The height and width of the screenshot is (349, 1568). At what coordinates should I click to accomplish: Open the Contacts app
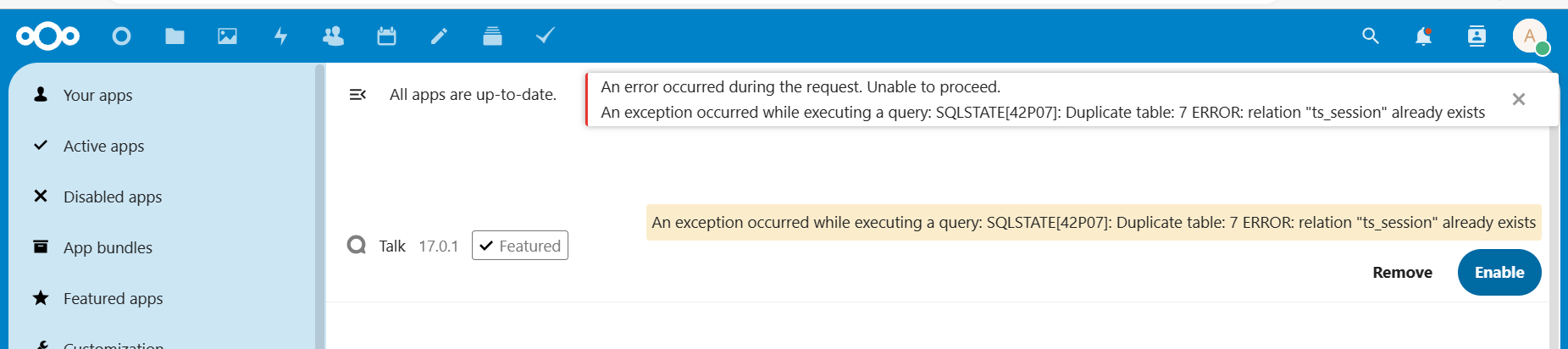point(333,36)
